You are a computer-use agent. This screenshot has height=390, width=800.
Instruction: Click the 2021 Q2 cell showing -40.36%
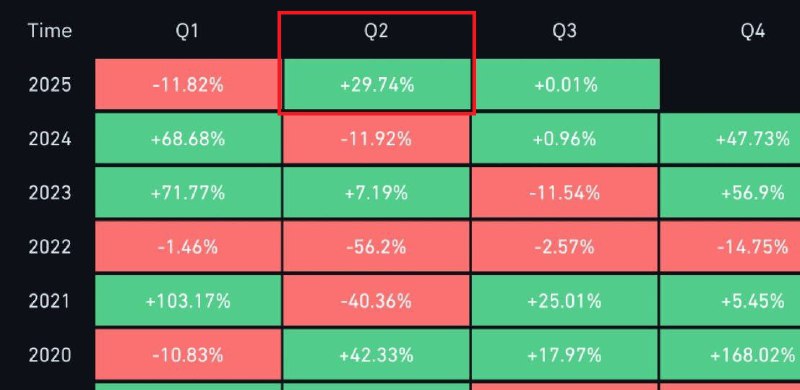coord(376,301)
